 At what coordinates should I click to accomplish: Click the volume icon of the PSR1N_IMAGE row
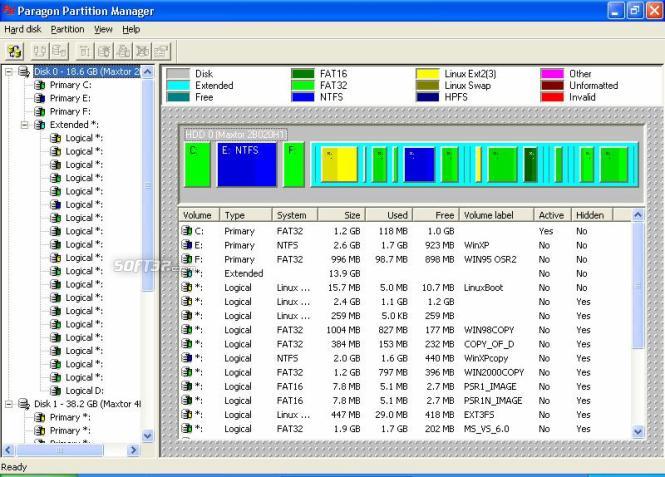(187, 400)
